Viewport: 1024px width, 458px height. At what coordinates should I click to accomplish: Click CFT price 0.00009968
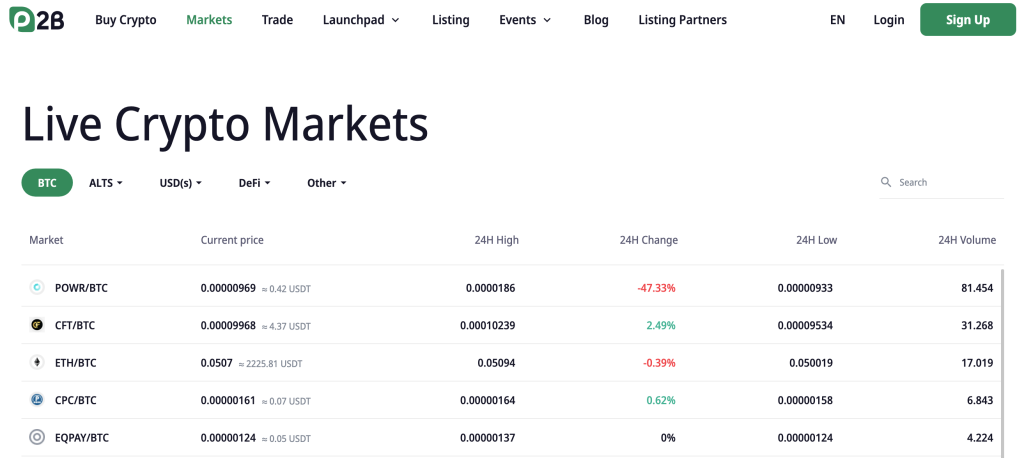click(x=228, y=325)
